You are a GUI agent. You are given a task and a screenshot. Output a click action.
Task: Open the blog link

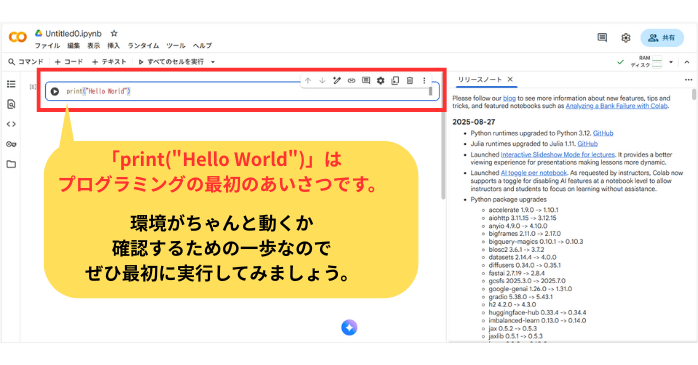(509, 98)
